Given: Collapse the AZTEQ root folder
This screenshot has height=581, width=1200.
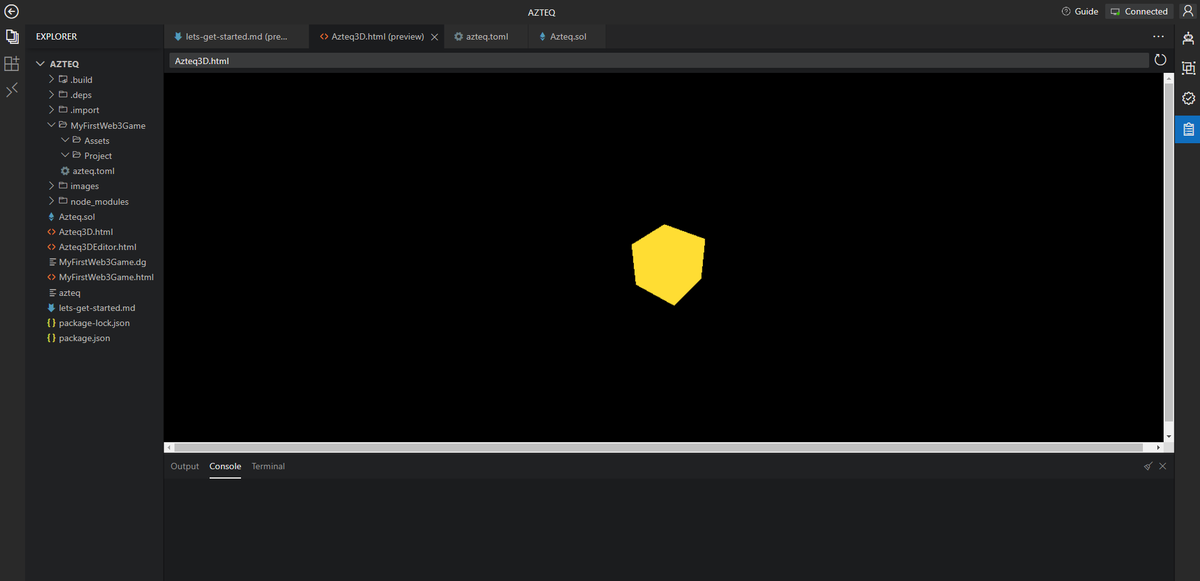Looking at the screenshot, I should click(41, 64).
